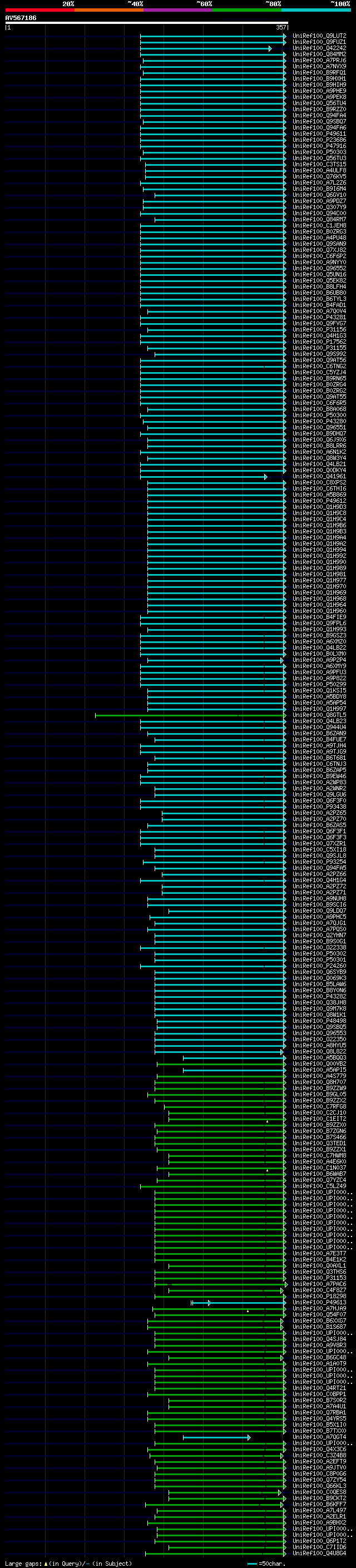Click the cyan ~100% identity color segment

click(x=317, y=11)
